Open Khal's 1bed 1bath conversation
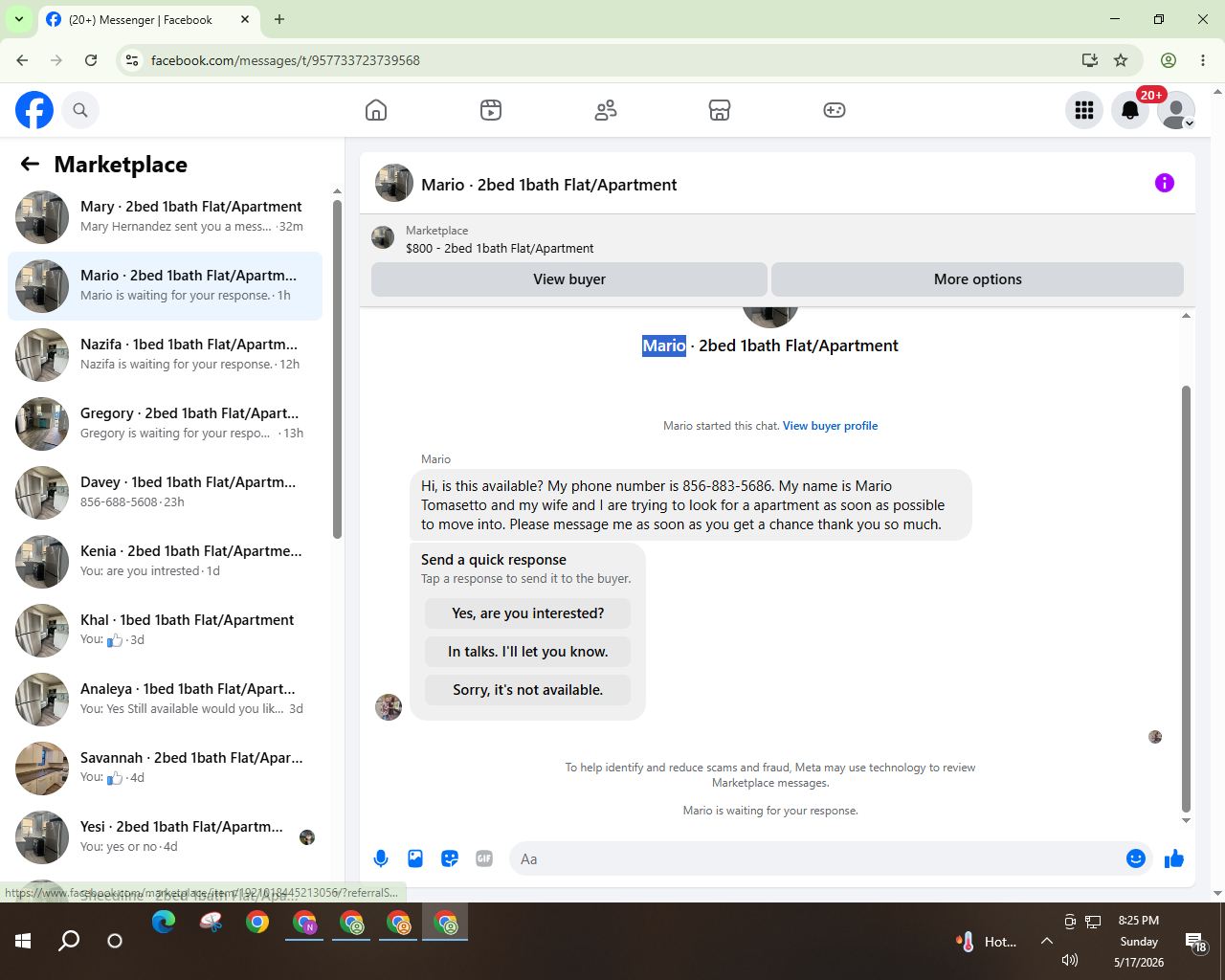The width and height of the screenshot is (1225, 980). tap(165, 631)
